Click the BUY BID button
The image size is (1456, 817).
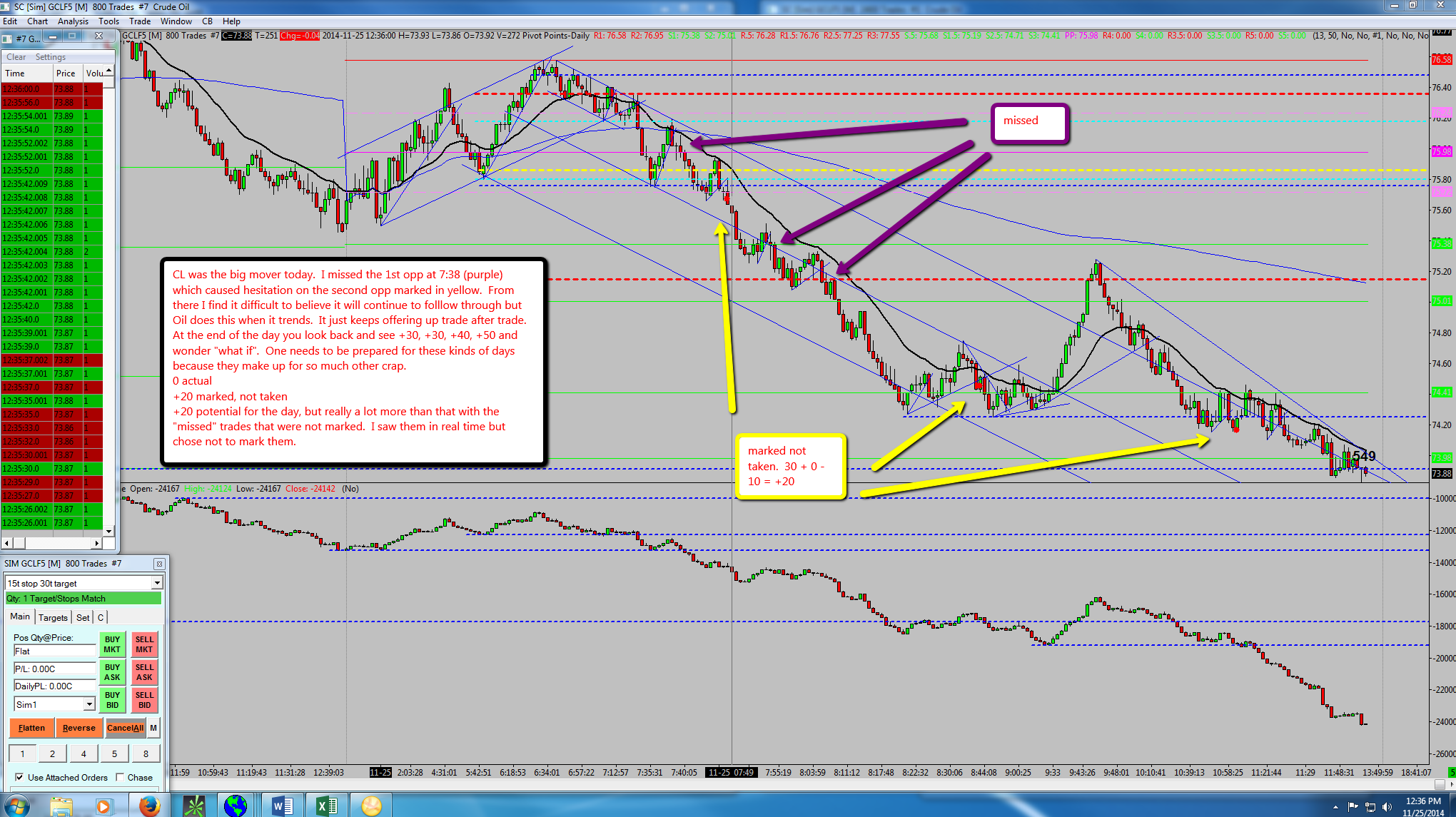[112, 700]
